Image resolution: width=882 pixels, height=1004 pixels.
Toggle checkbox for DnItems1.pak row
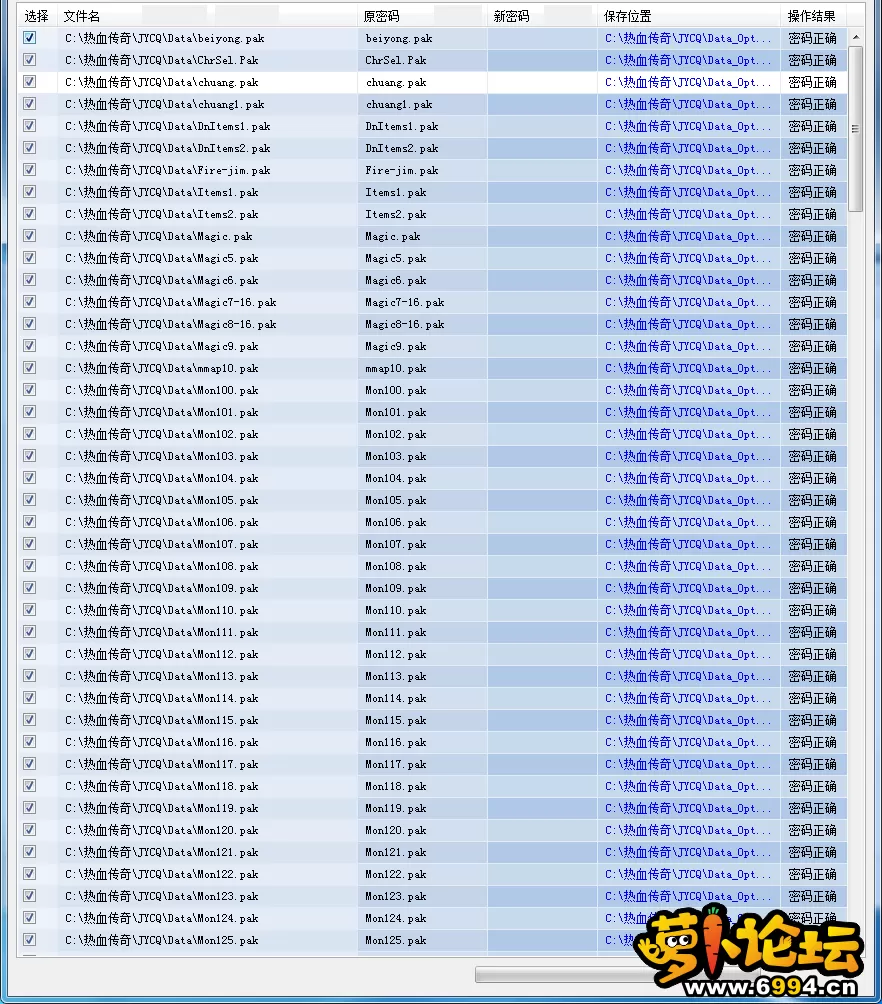coord(29,126)
